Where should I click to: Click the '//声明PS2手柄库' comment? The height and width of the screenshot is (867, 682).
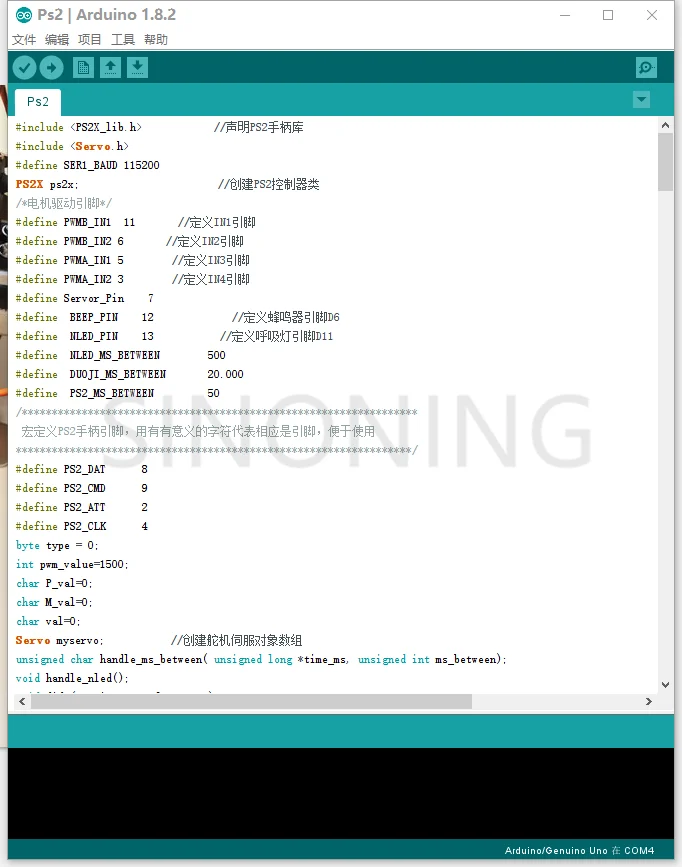pyautogui.click(x=259, y=127)
